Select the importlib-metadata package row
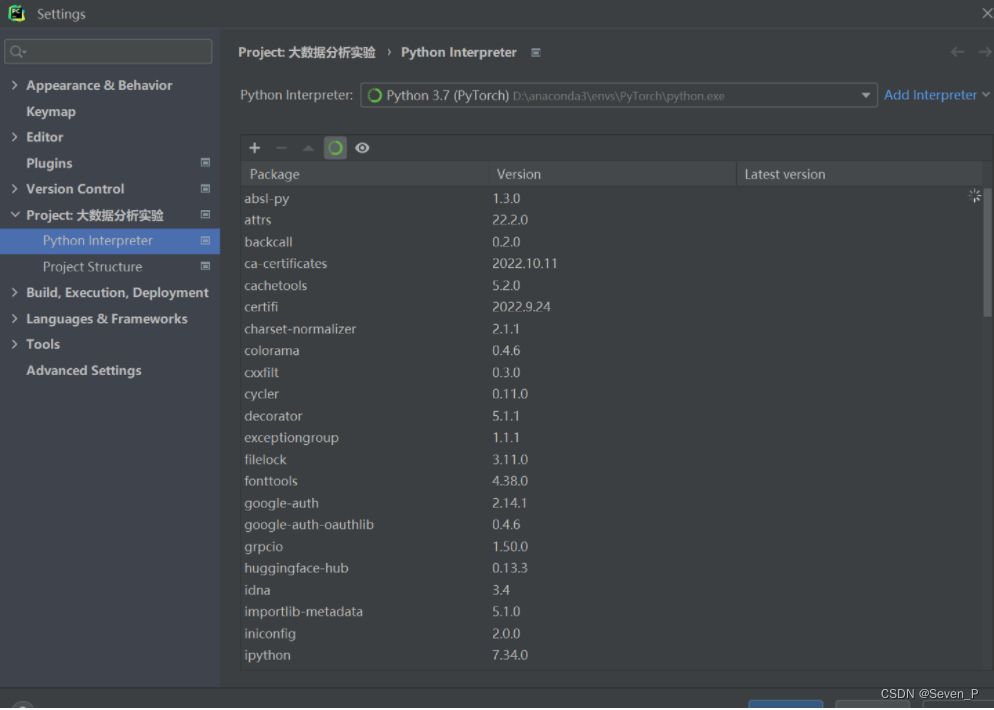This screenshot has height=710, width=994. coord(612,612)
